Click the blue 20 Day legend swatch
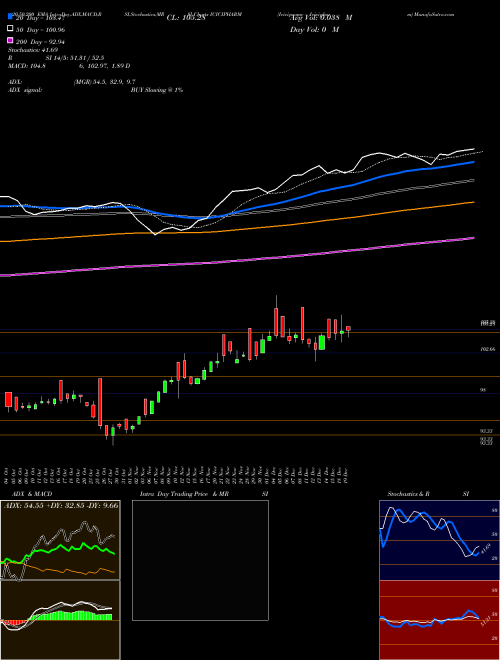Screen dimensions: 500x660 coord(10,17)
